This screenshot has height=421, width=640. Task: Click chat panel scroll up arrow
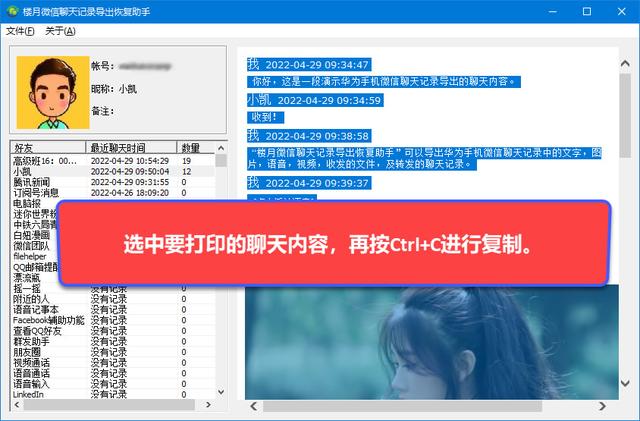(x=625, y=63)
